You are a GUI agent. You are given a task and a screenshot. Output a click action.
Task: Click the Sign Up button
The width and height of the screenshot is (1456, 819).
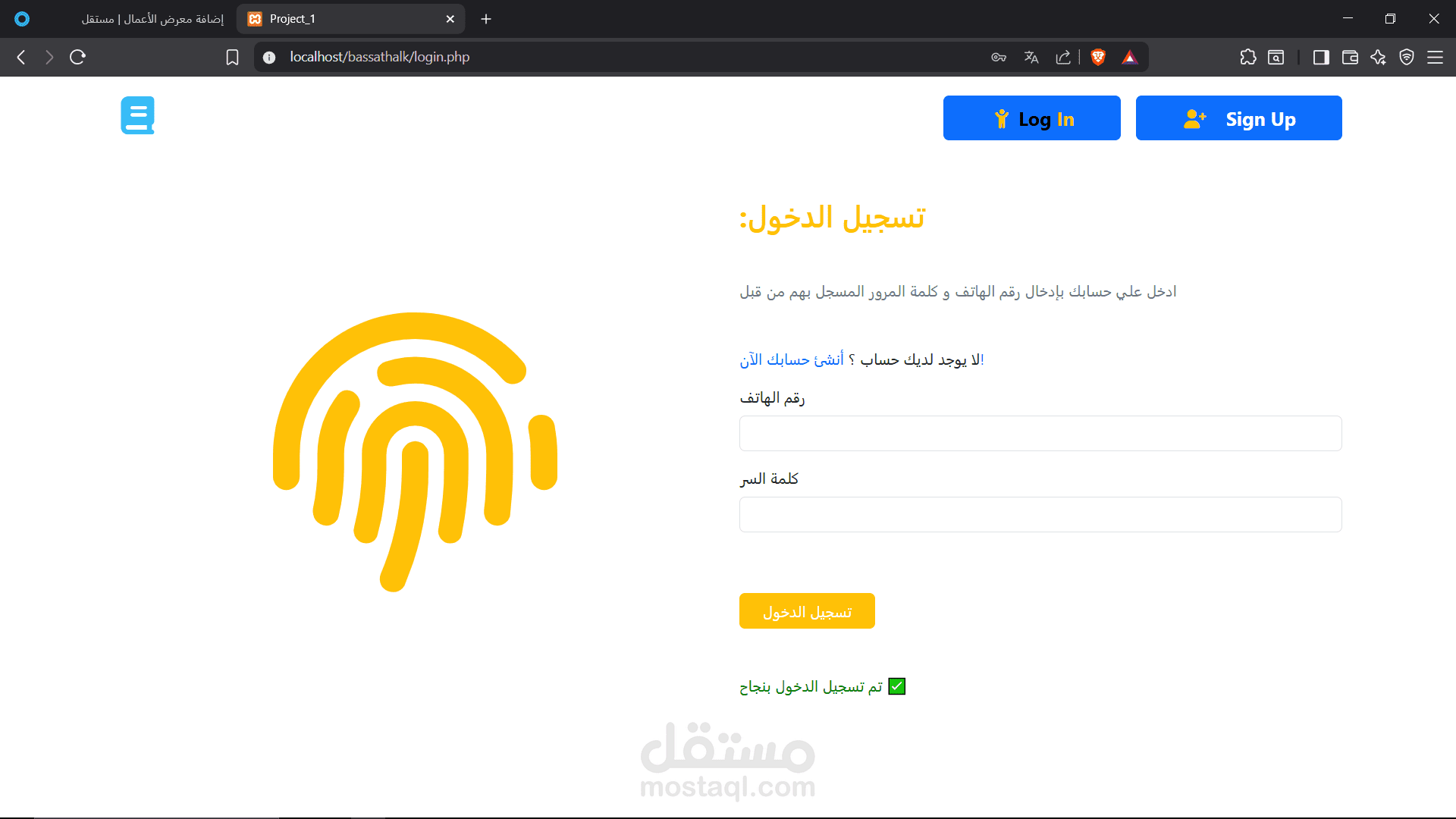click(x=1238, y=118)
